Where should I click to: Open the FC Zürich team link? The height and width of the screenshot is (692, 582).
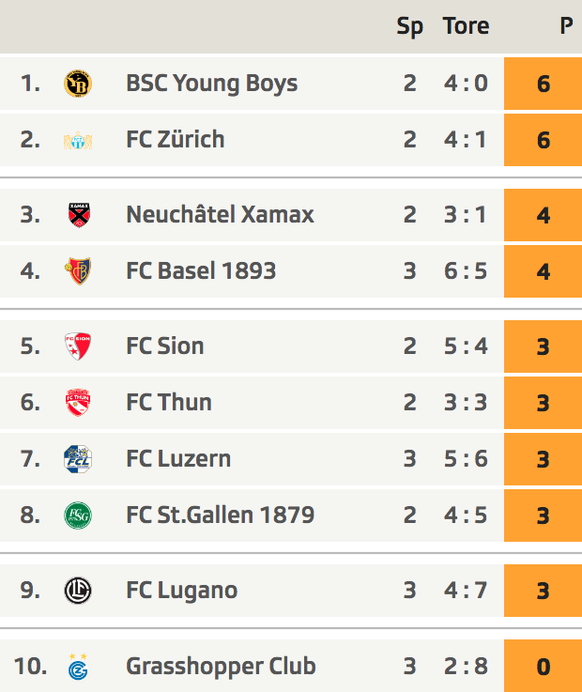click(x=175, y=139)
